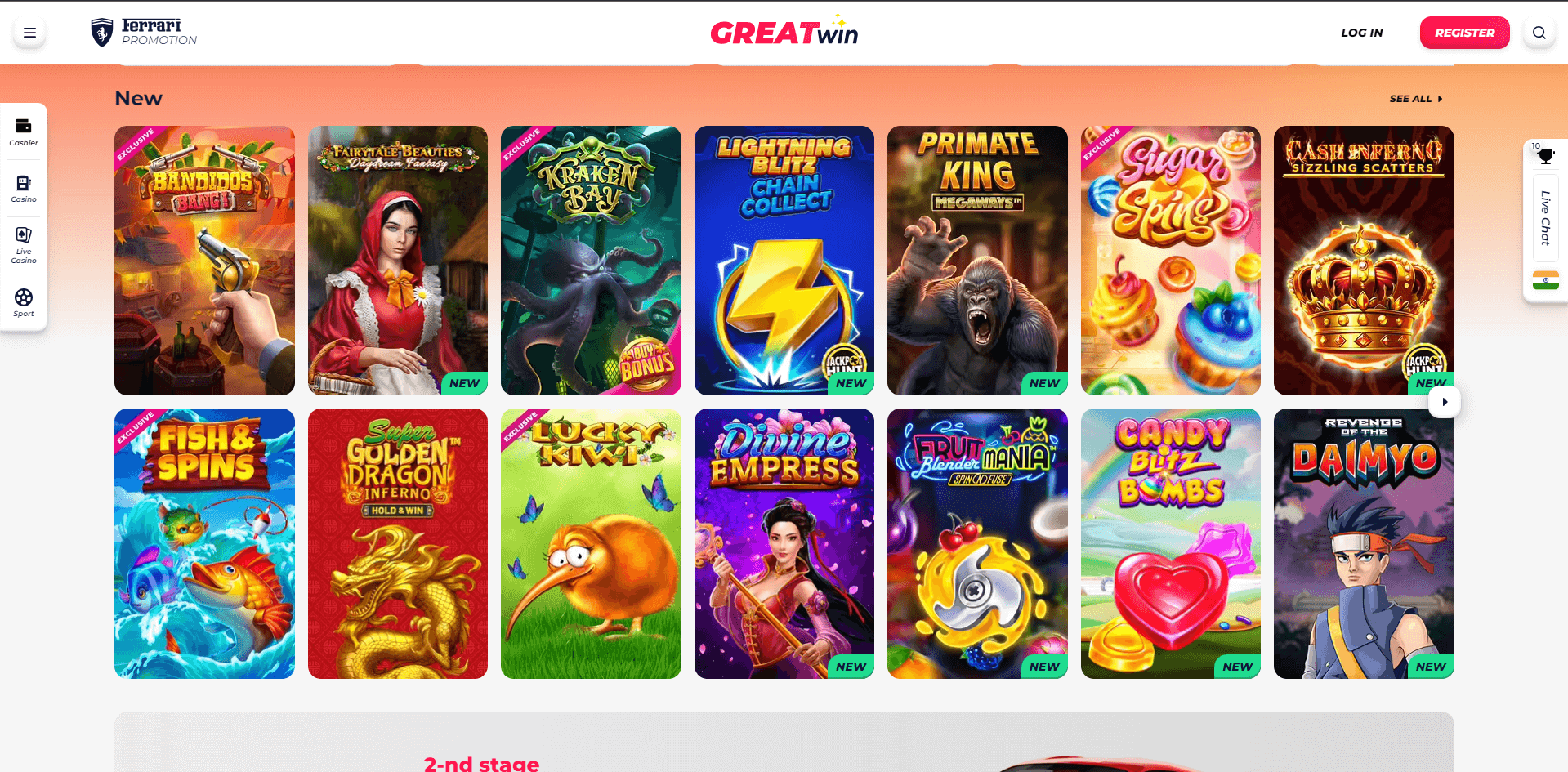Open the Primate King Megaways game

tap(977, 261)
